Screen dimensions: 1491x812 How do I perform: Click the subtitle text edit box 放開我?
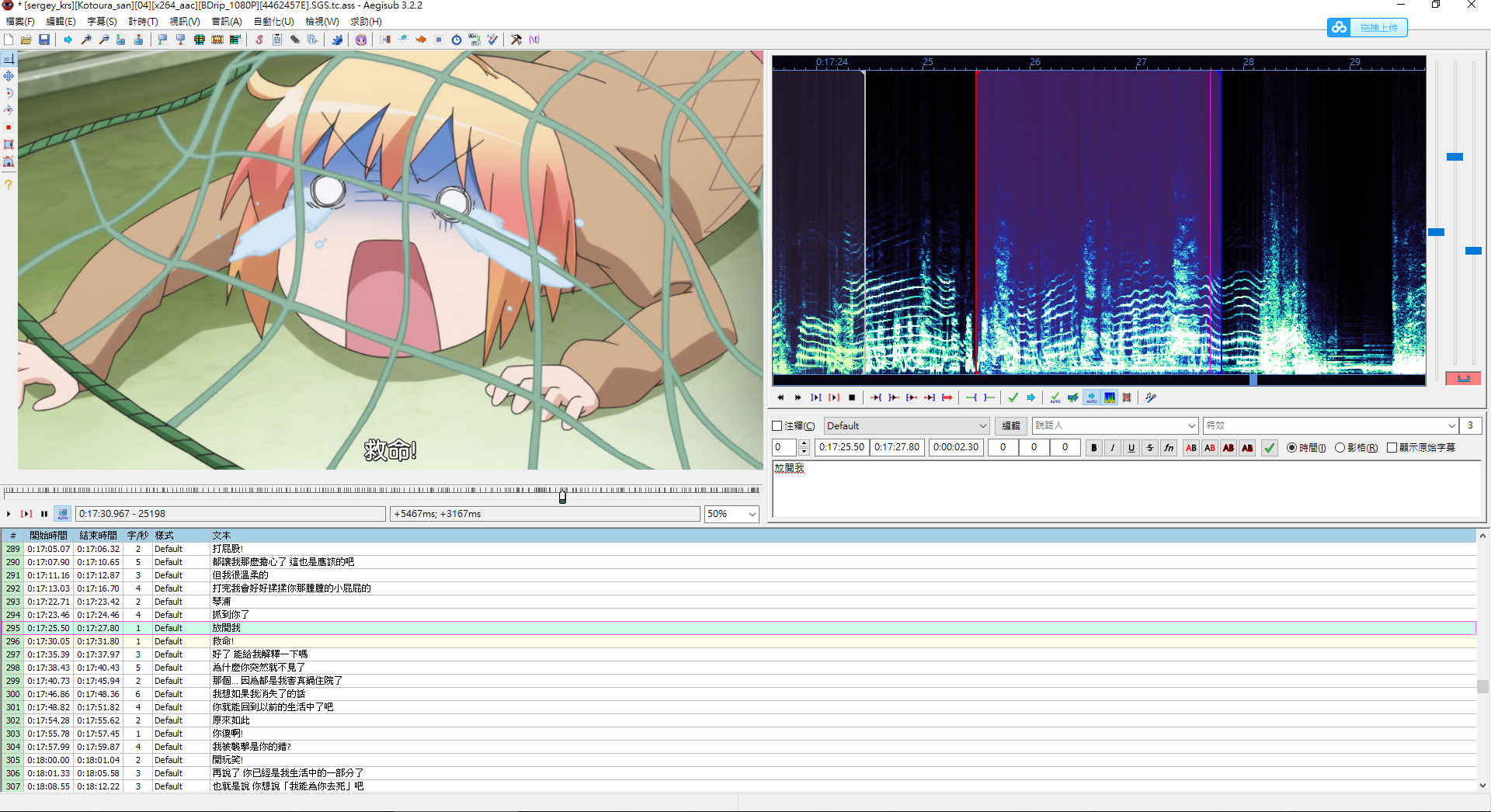[1127, 489]
